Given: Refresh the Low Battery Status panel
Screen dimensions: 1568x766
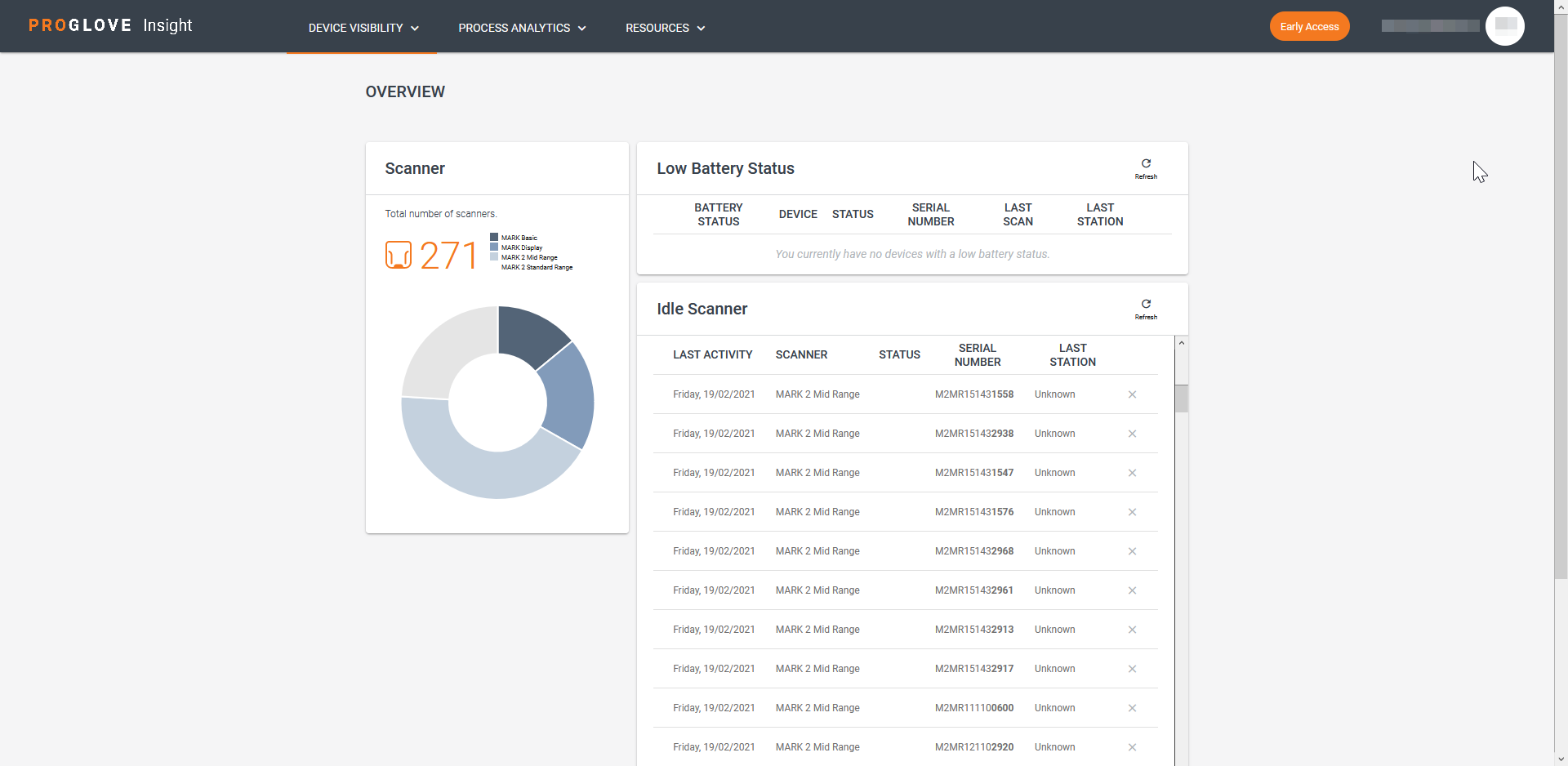Looking at the screenshot, I should [x=1146, y=168].
